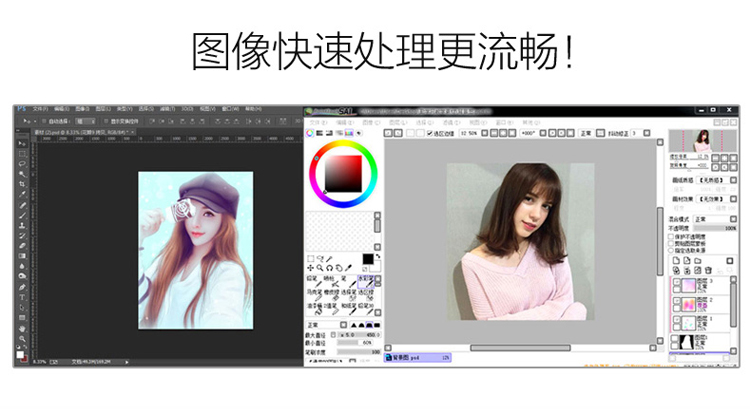
Task: Open SAI zoom 12.50% dropdown field
Action: coord(474,133)
